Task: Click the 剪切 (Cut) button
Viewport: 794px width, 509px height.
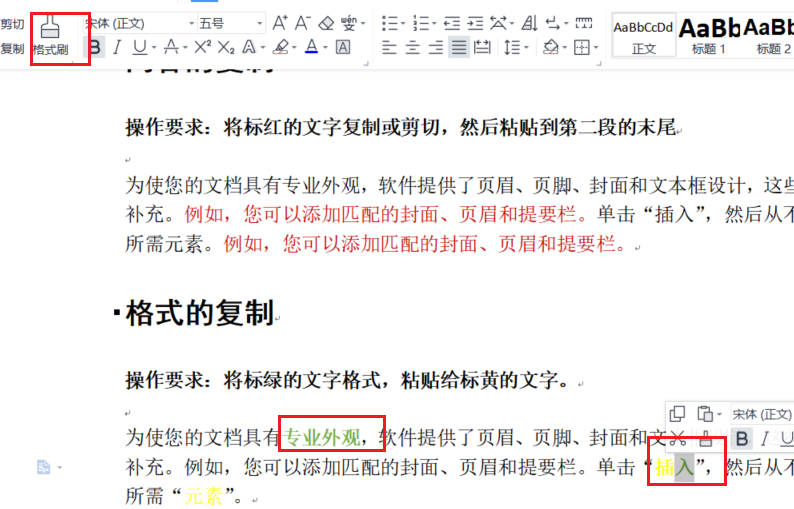Action: pyautogui.click(x=12, y=24)
